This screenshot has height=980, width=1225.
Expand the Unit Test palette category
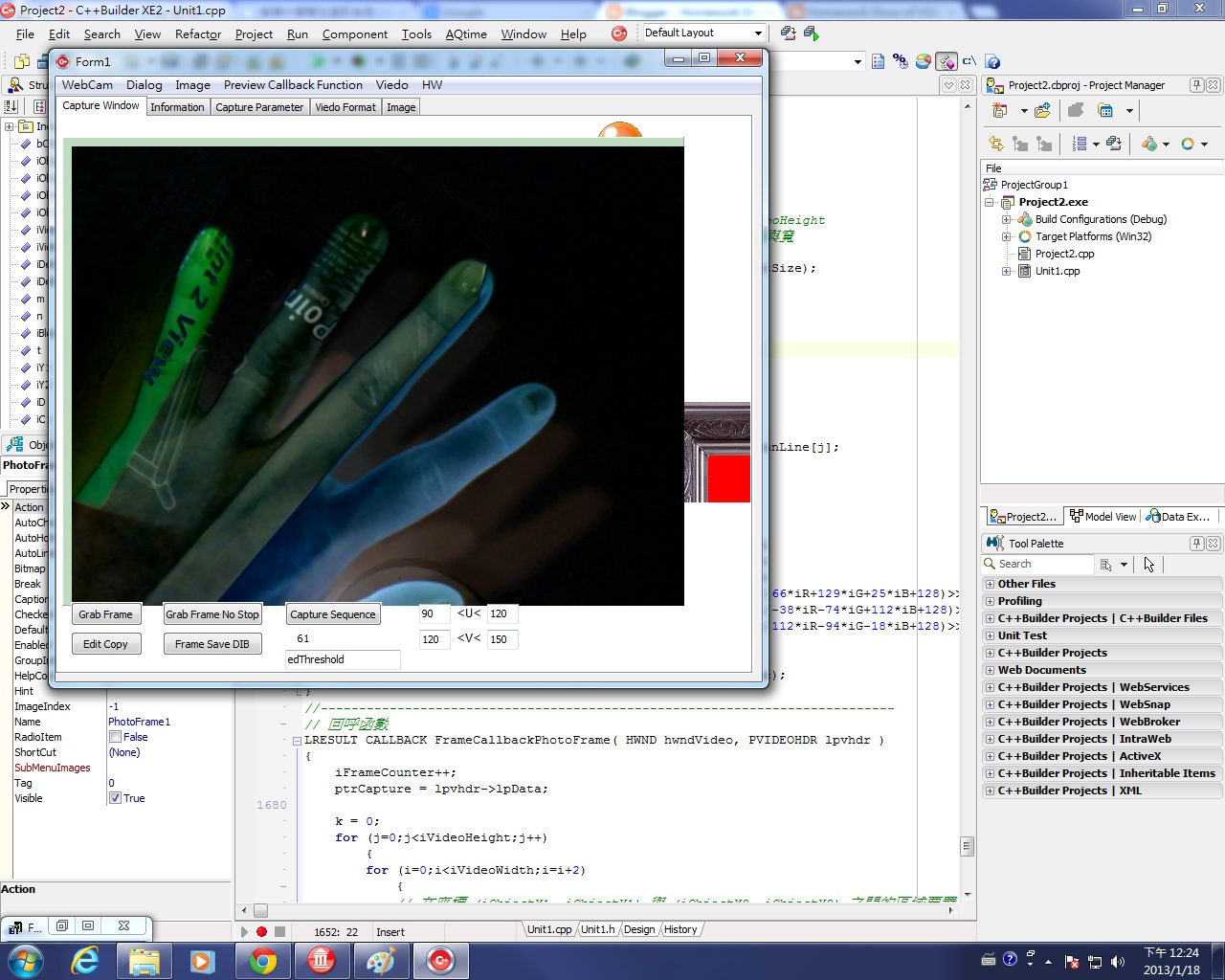pos(990,635)
